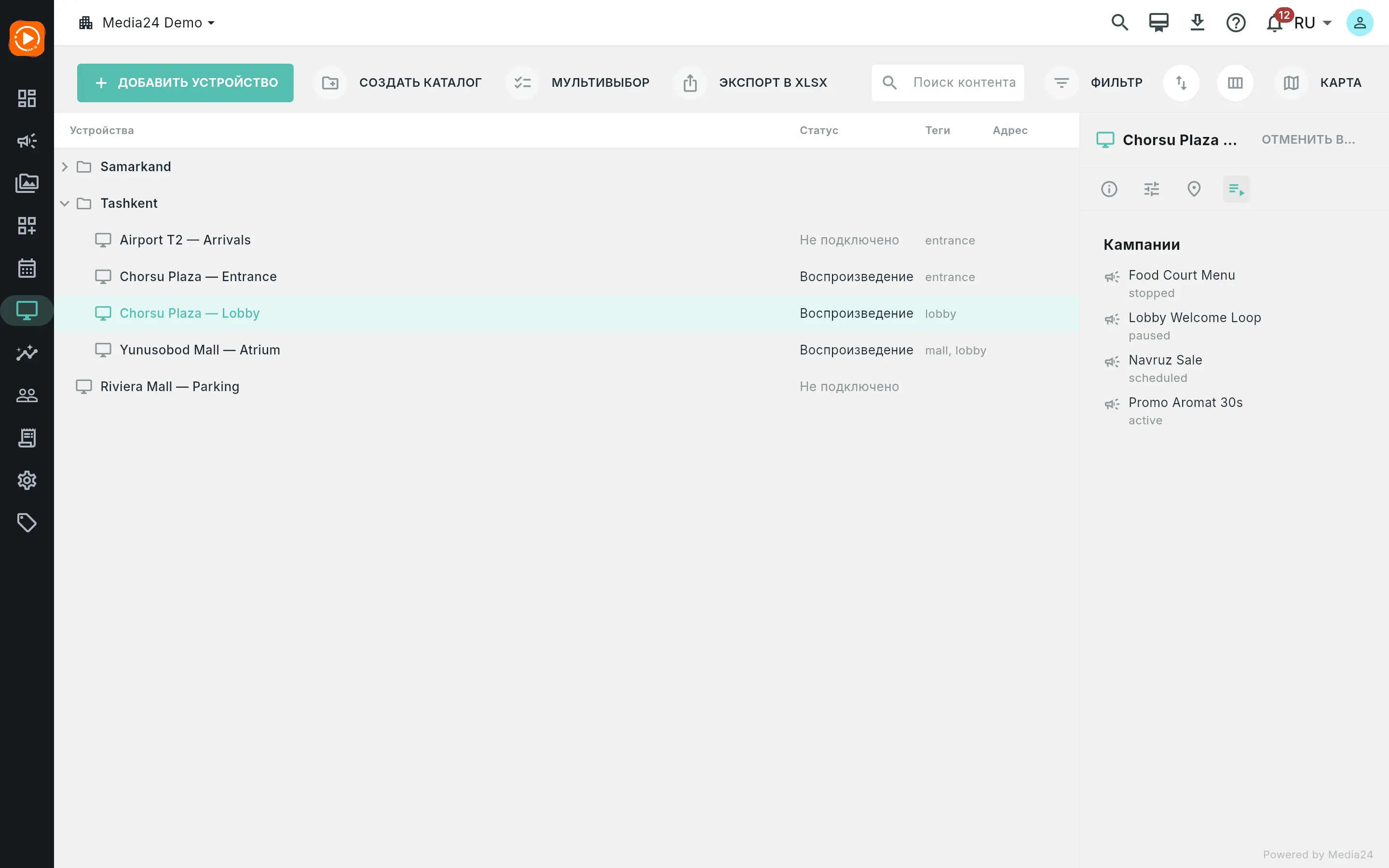
Task: Click the notifications bell icon
Action: pos(1274,23)
